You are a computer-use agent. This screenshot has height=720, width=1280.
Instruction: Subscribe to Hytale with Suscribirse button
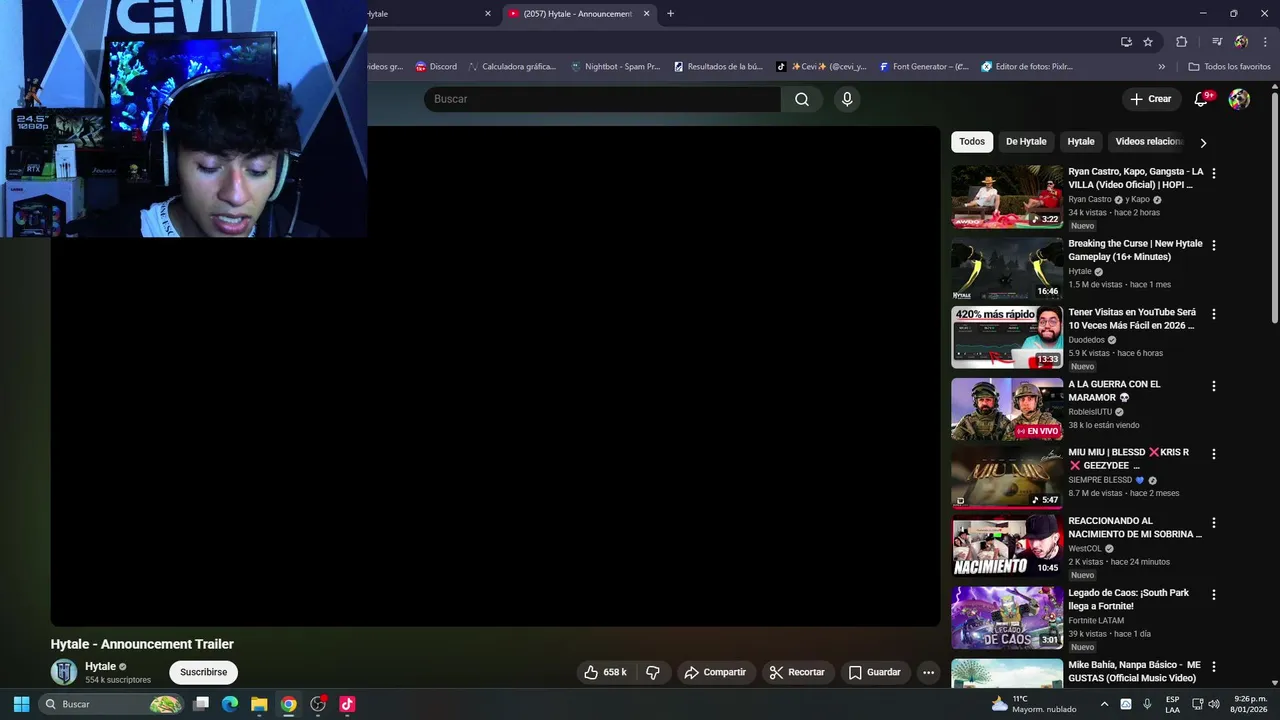[204, 672]
